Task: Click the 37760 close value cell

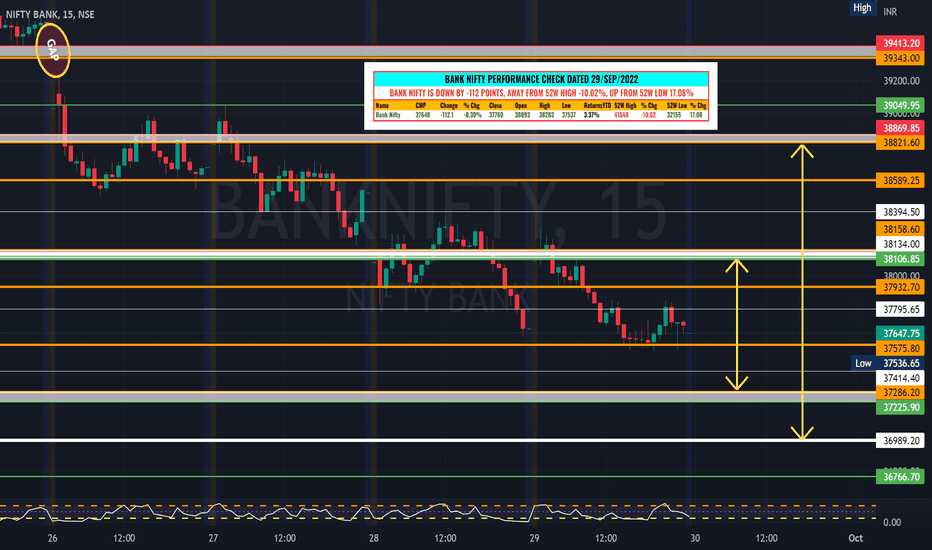Action: coord(496,115)
